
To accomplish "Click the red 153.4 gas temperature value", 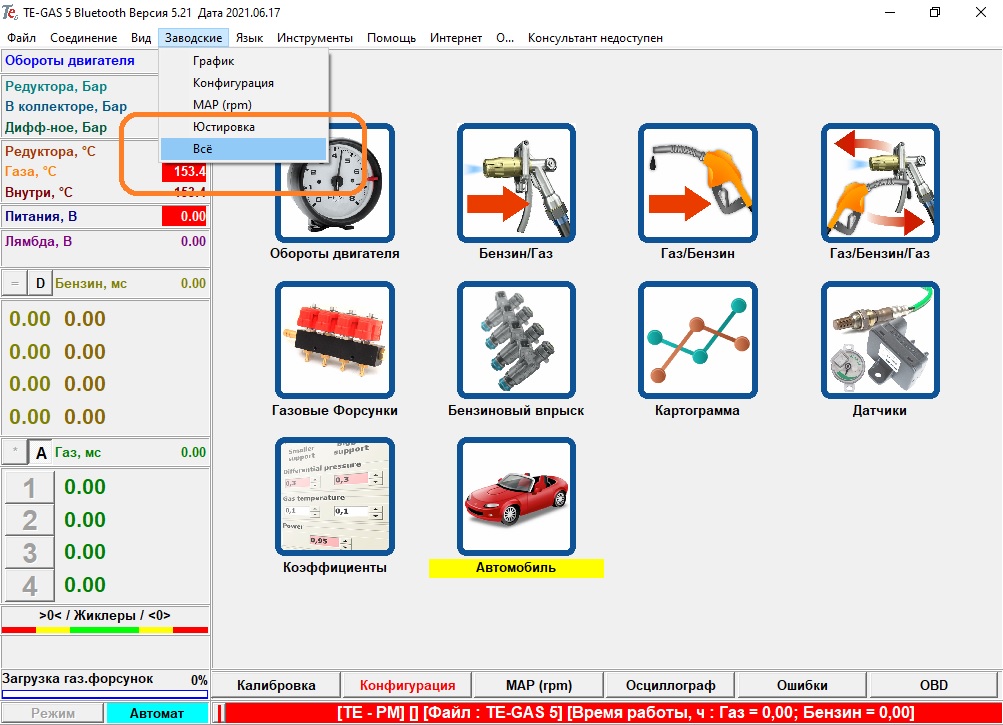I will pyautogui.click(x=184, y=171).
